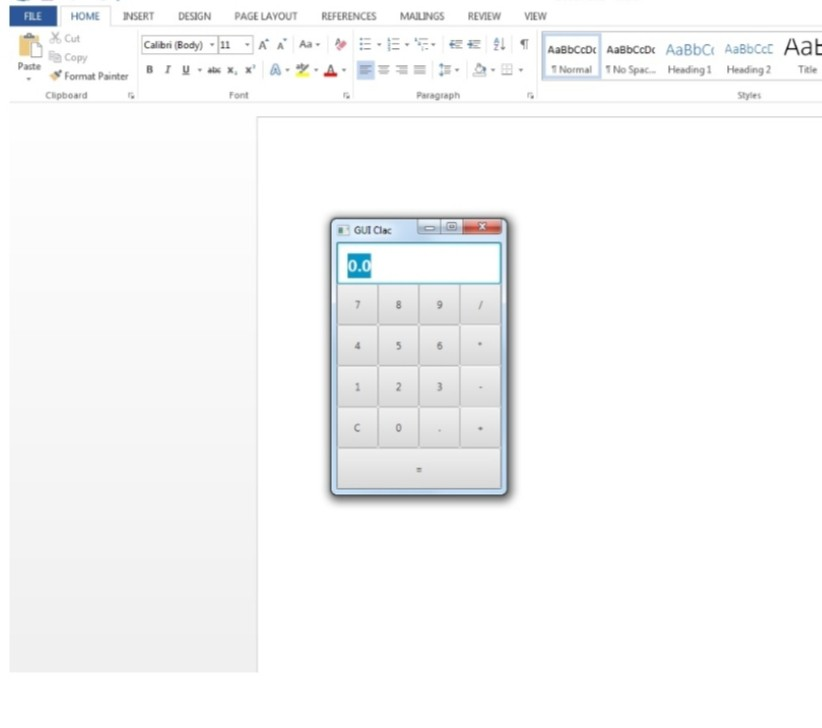The height and width of the screenshot is (728, 822).
Task: Click the Sort icon in Paragraph group
Action: 499,45
